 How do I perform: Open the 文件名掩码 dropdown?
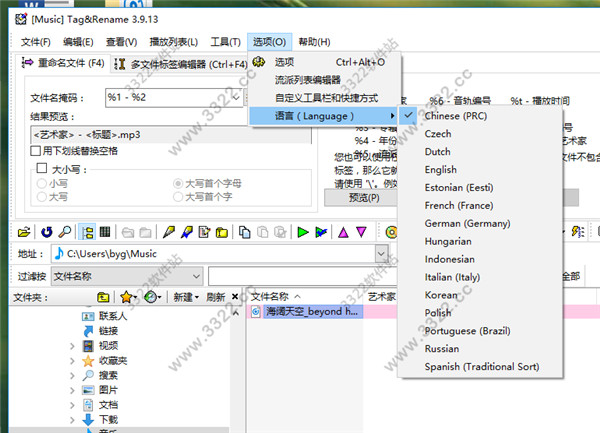click(x=236, y=98)
